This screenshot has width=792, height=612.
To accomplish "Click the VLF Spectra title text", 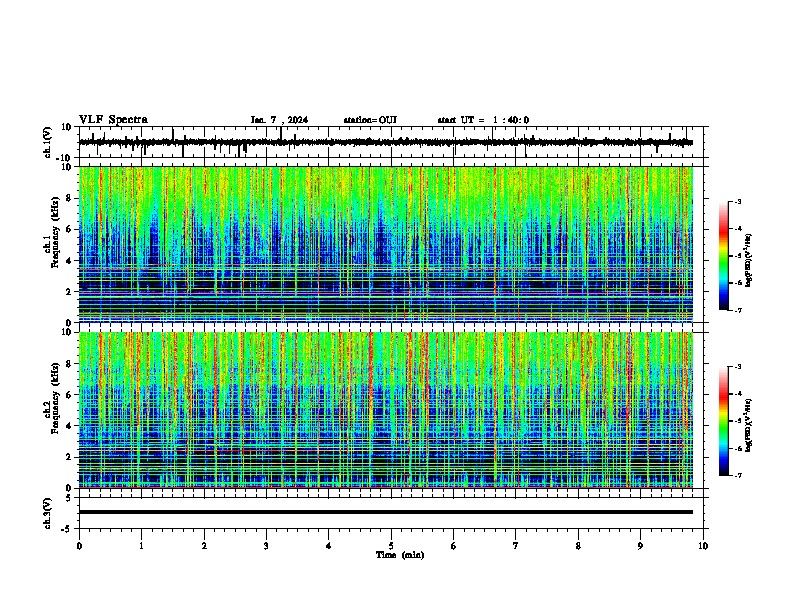I will 113,119.
